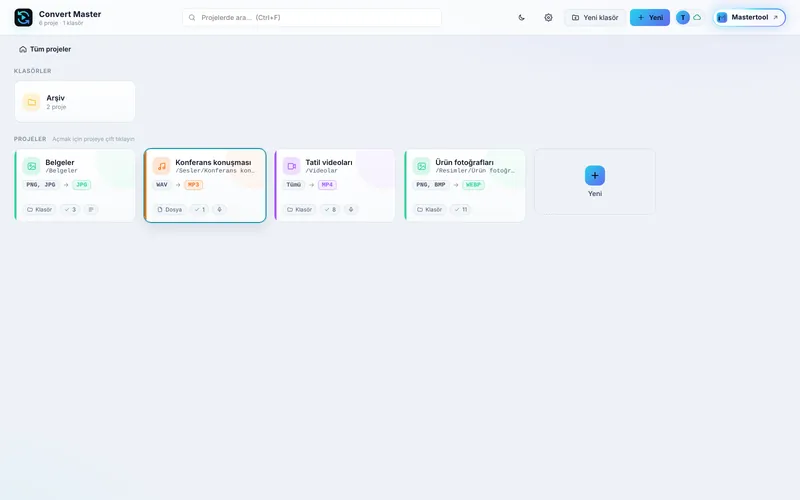Click microphone chip on Tatil videoları card
Viewport: 800px width, 500px height.
coord(351,209)
